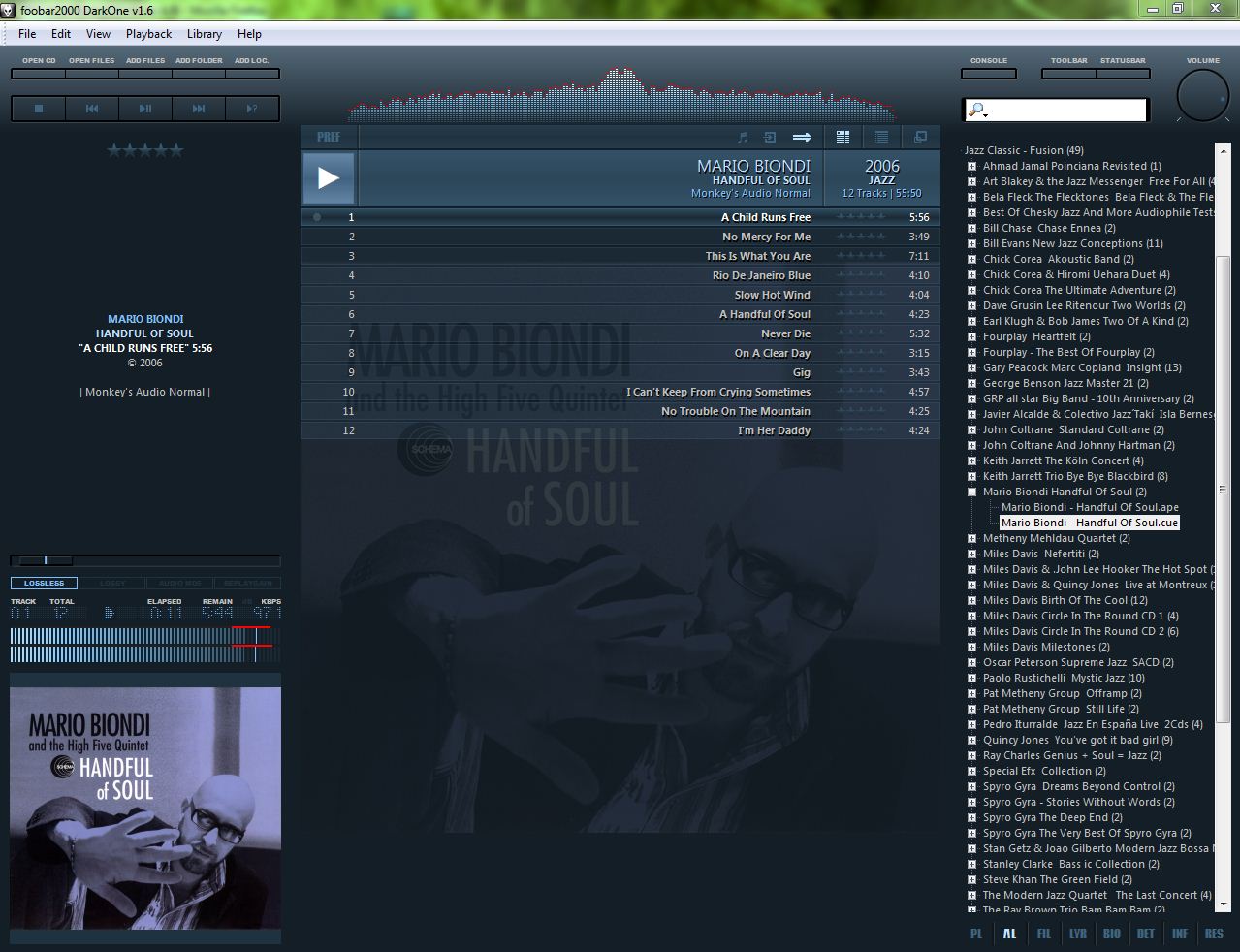Skip to the next track

199,109
